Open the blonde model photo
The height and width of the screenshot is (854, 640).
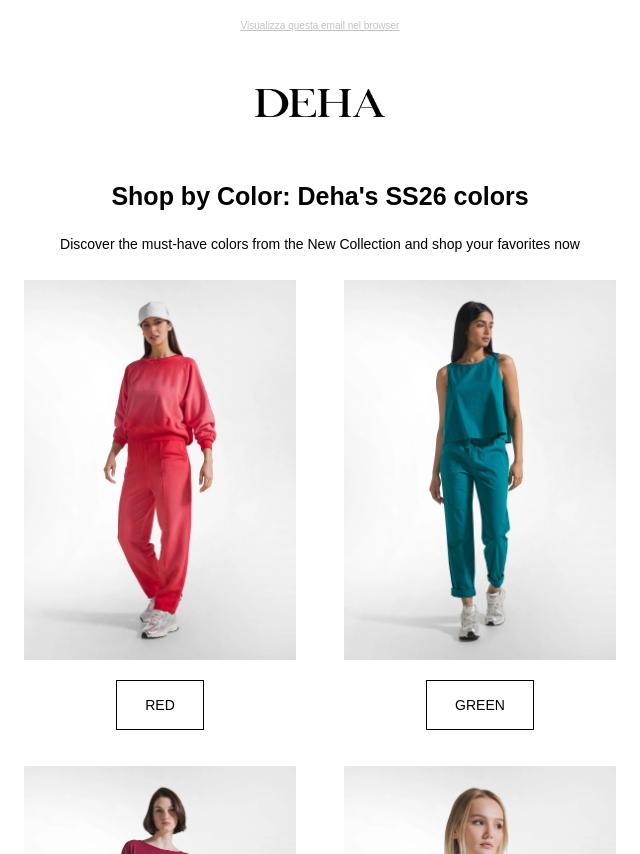(480, 810)
